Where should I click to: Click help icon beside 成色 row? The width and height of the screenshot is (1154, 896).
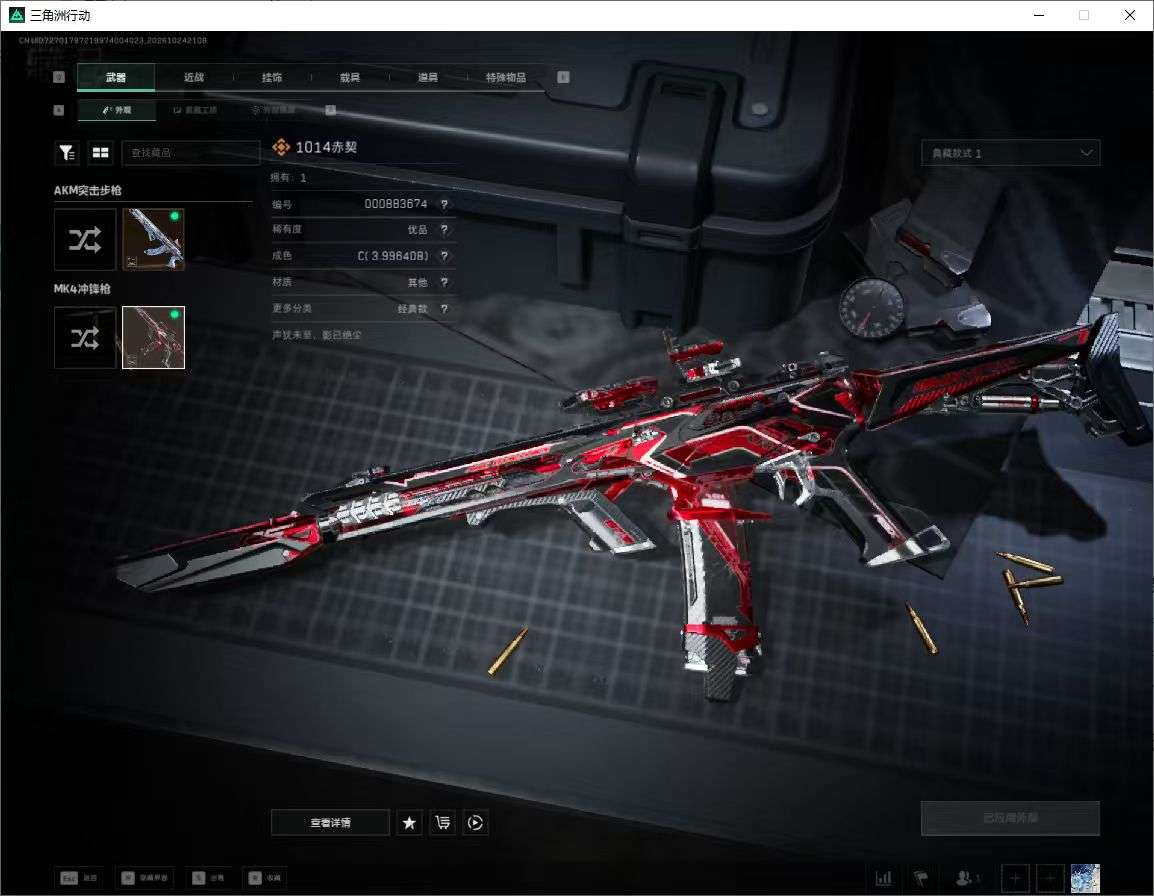444,255
